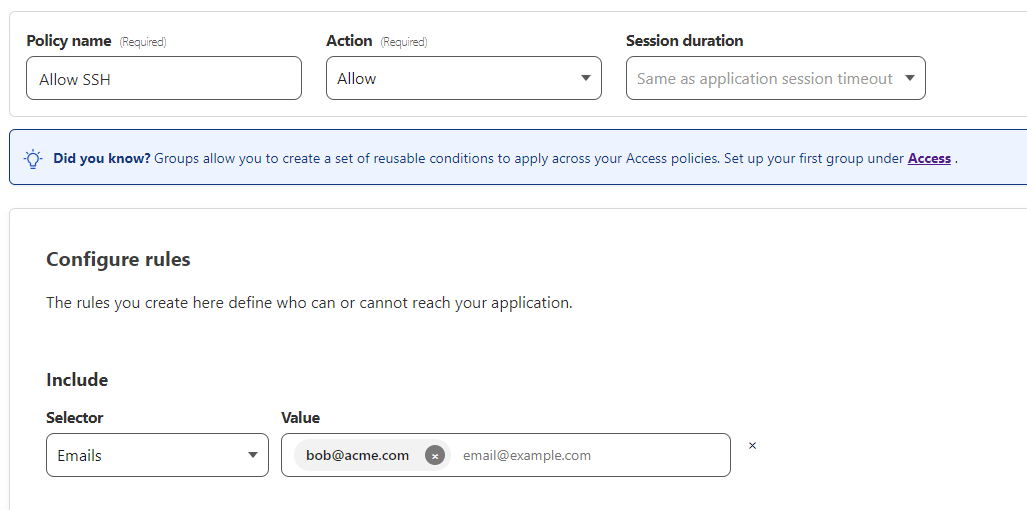Screen dimensions: 1027x510
Task: Click the Action dropdown arrow
Action: pos(586,79)
